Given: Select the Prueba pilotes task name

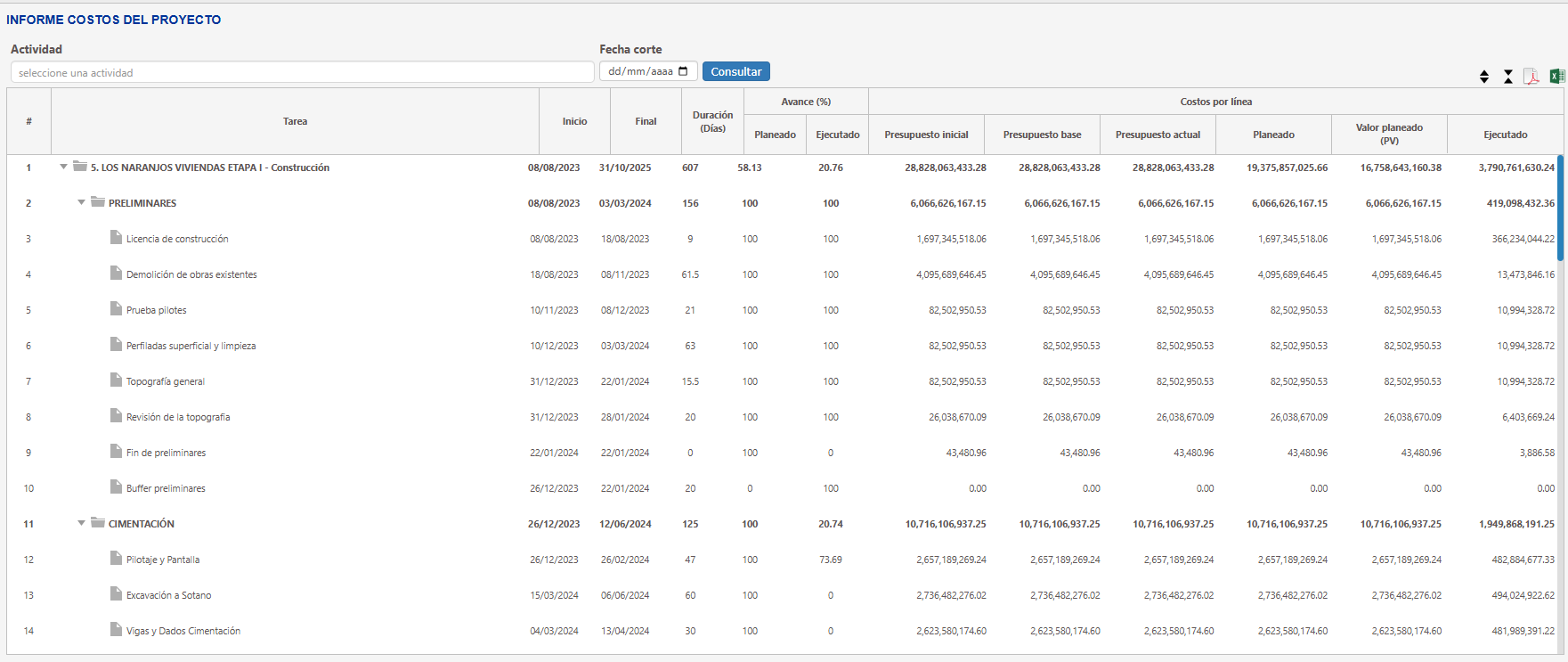Looking at the screenshot, I should tap(157, 310).
